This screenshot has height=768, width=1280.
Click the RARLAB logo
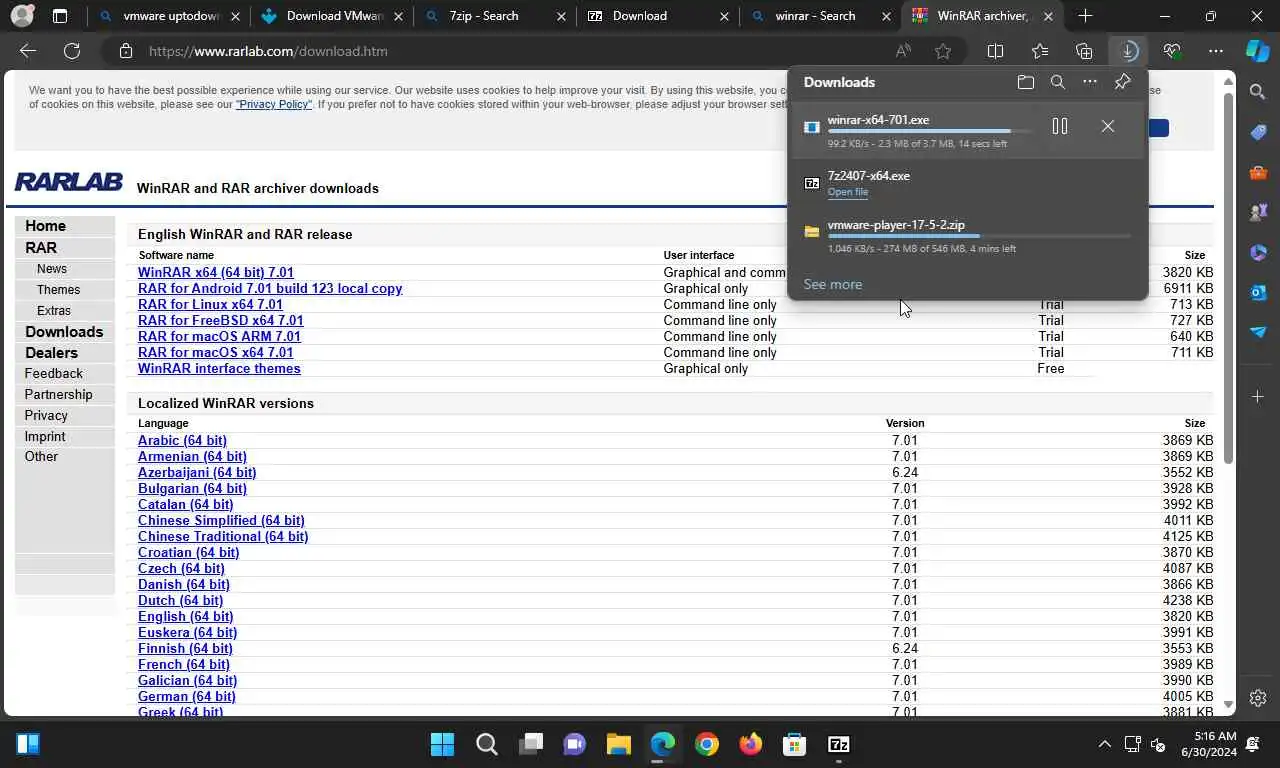tap(68, 182)
